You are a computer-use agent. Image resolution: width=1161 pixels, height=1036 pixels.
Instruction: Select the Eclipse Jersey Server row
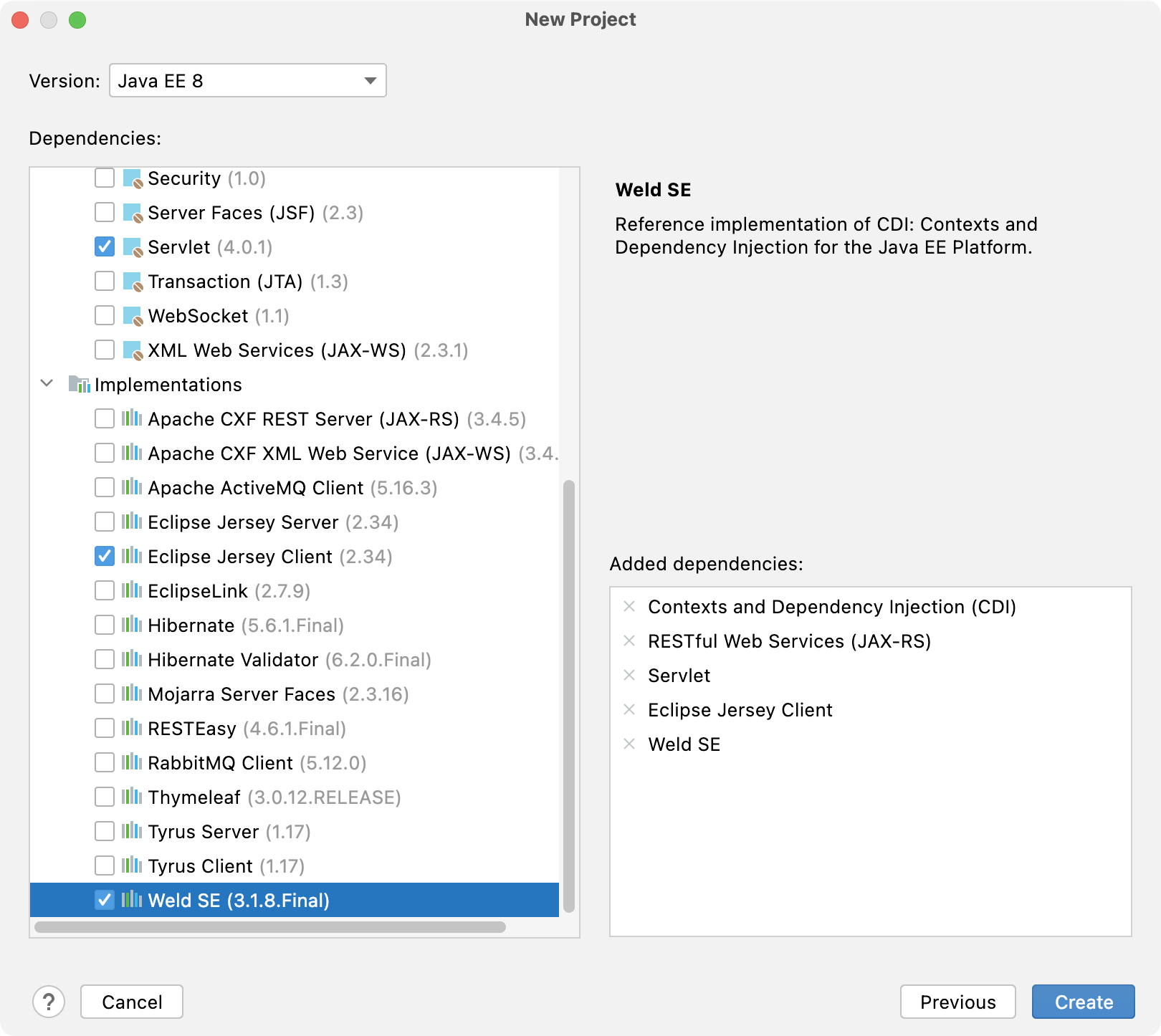(x=295, y=522)
